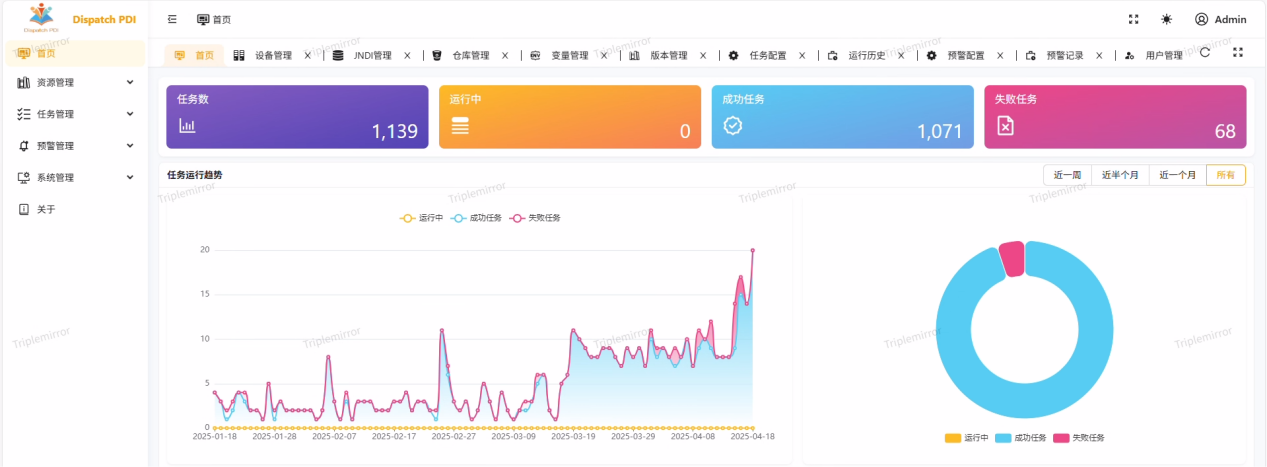Click the refresh icon beside the tabs
Image resolution: width=1267 pixels, height=467 pixels.
1205,52
